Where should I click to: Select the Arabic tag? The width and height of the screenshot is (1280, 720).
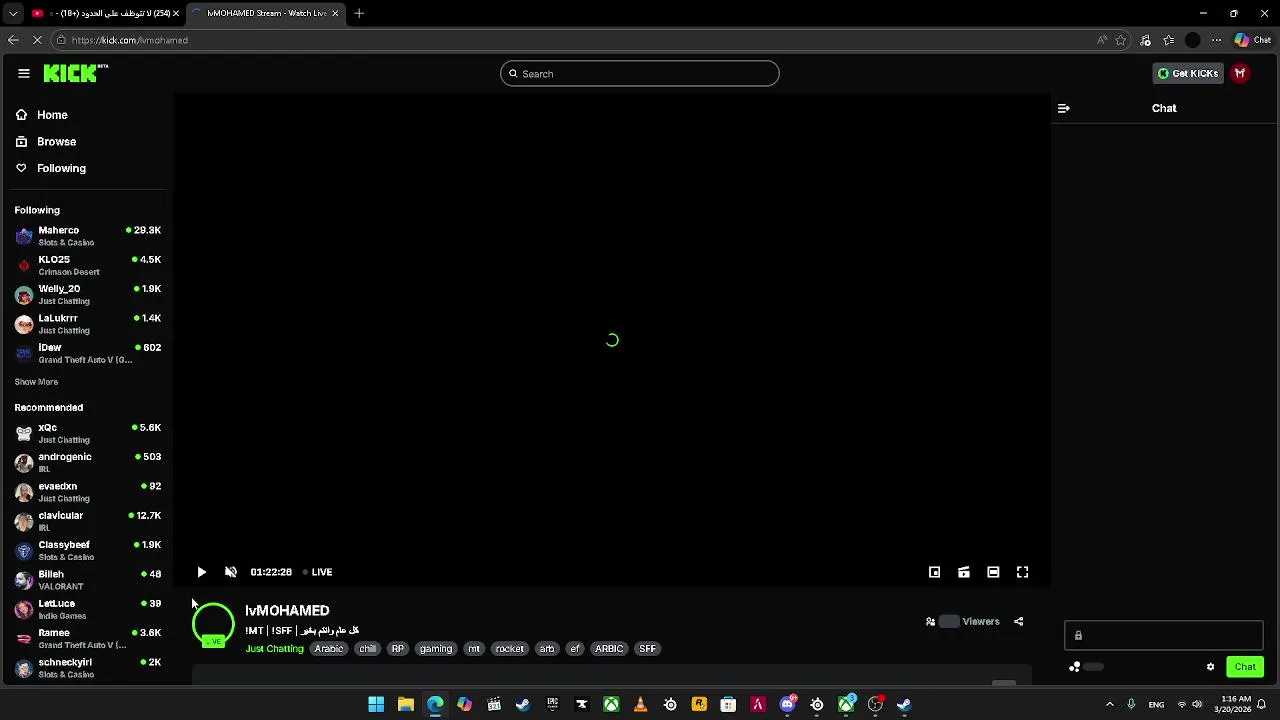click(x=329, y=649)
